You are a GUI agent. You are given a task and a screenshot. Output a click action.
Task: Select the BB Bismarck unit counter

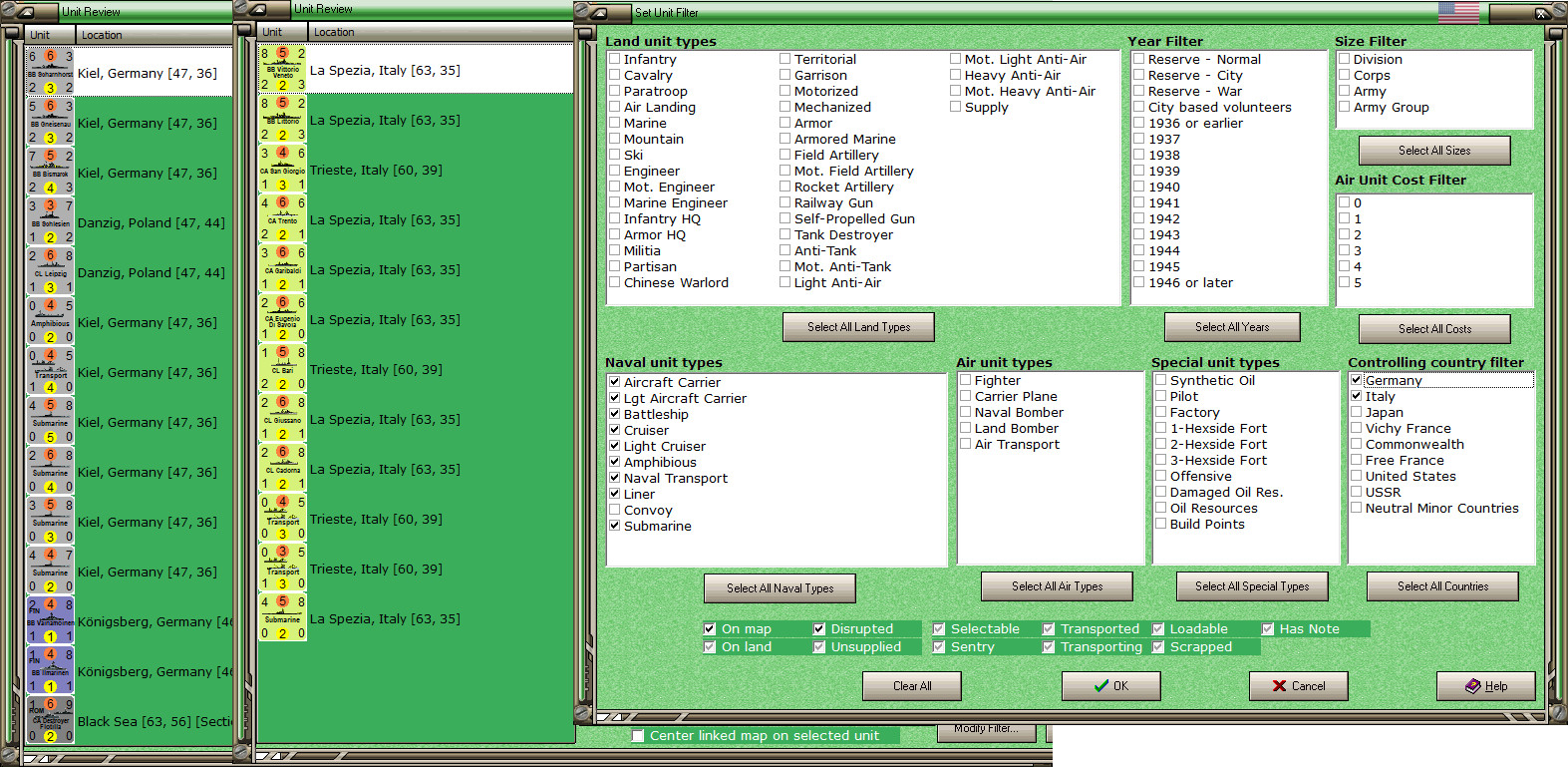coord(50,172)
